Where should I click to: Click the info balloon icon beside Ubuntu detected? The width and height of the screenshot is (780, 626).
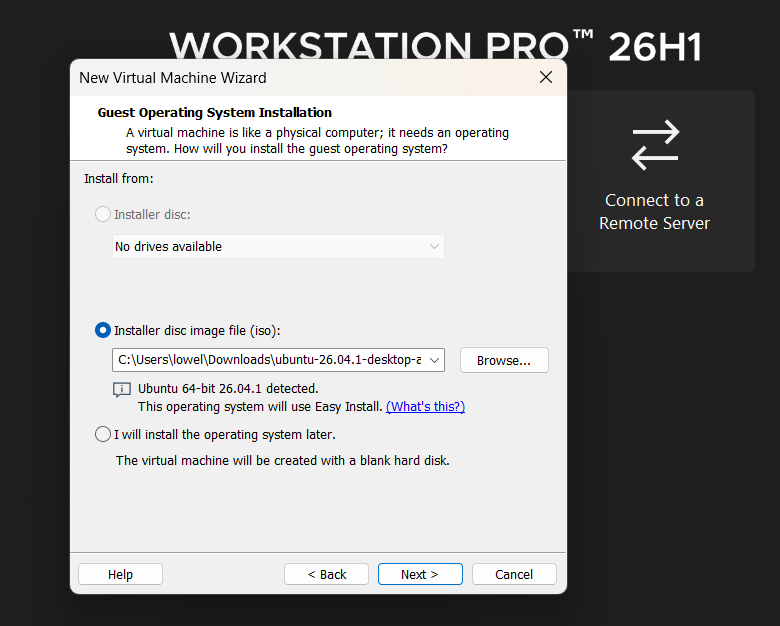[x=121, y=390]
